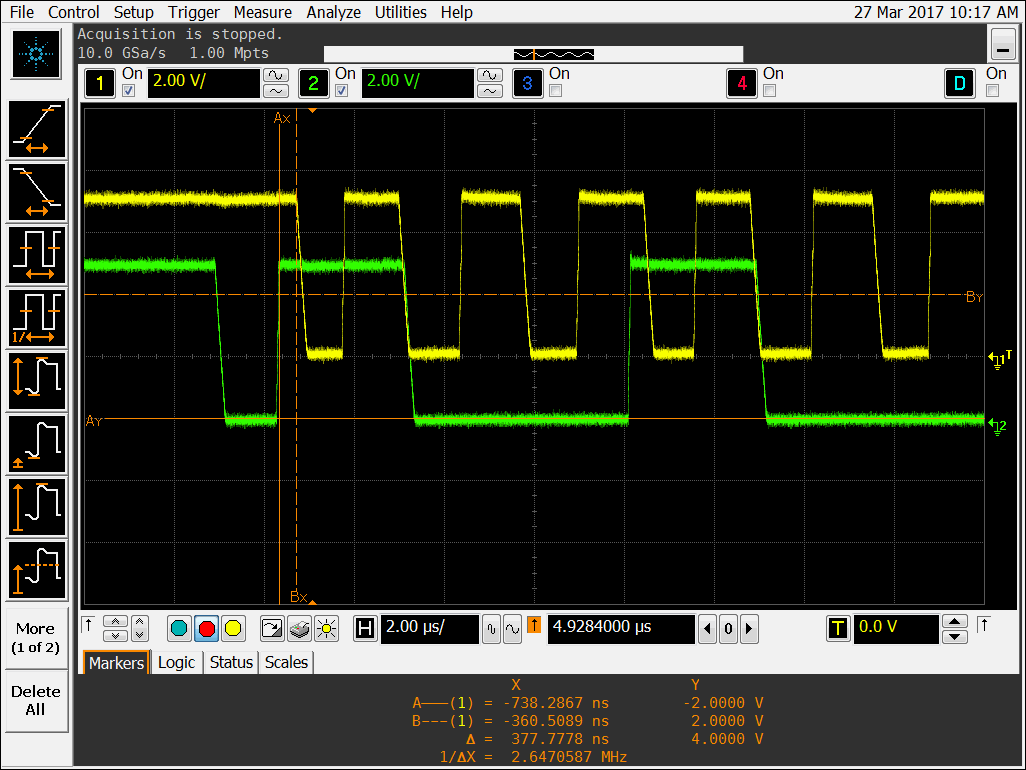Uncheck the channel 2 On checkbox
The width and height of the screenshot is (1026, 770).
[342, 91]
